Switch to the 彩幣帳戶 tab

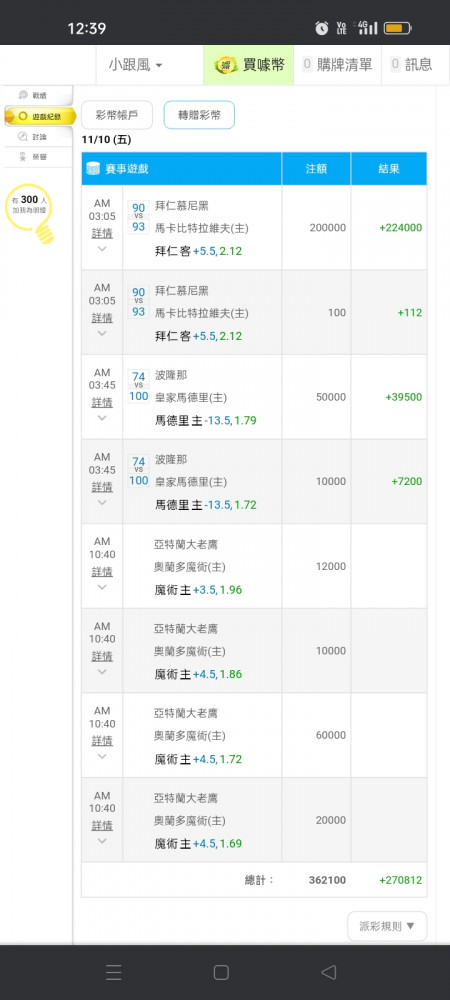click(117, 115)
